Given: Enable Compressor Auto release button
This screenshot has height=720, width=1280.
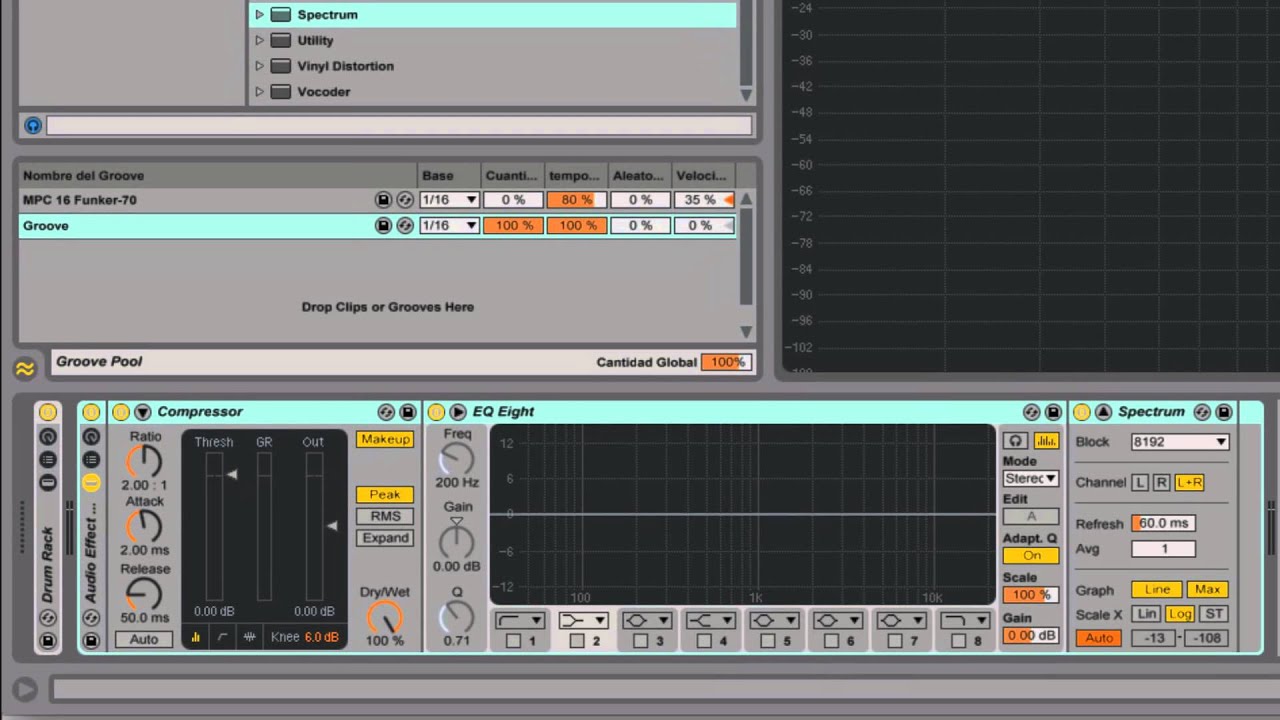Looking at the screenshot, I should pos(144,639).
